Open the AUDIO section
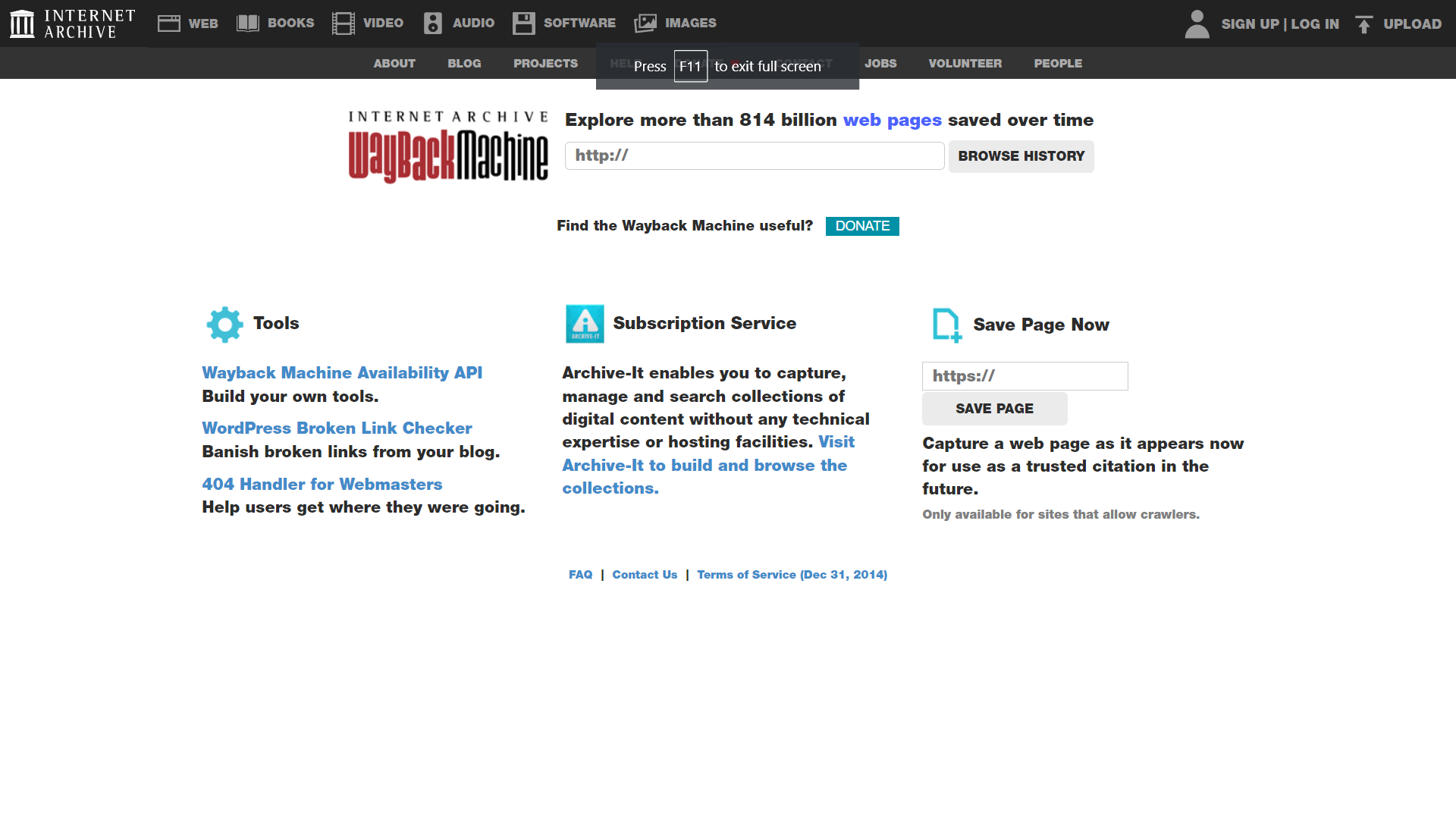 click(474, 24)
